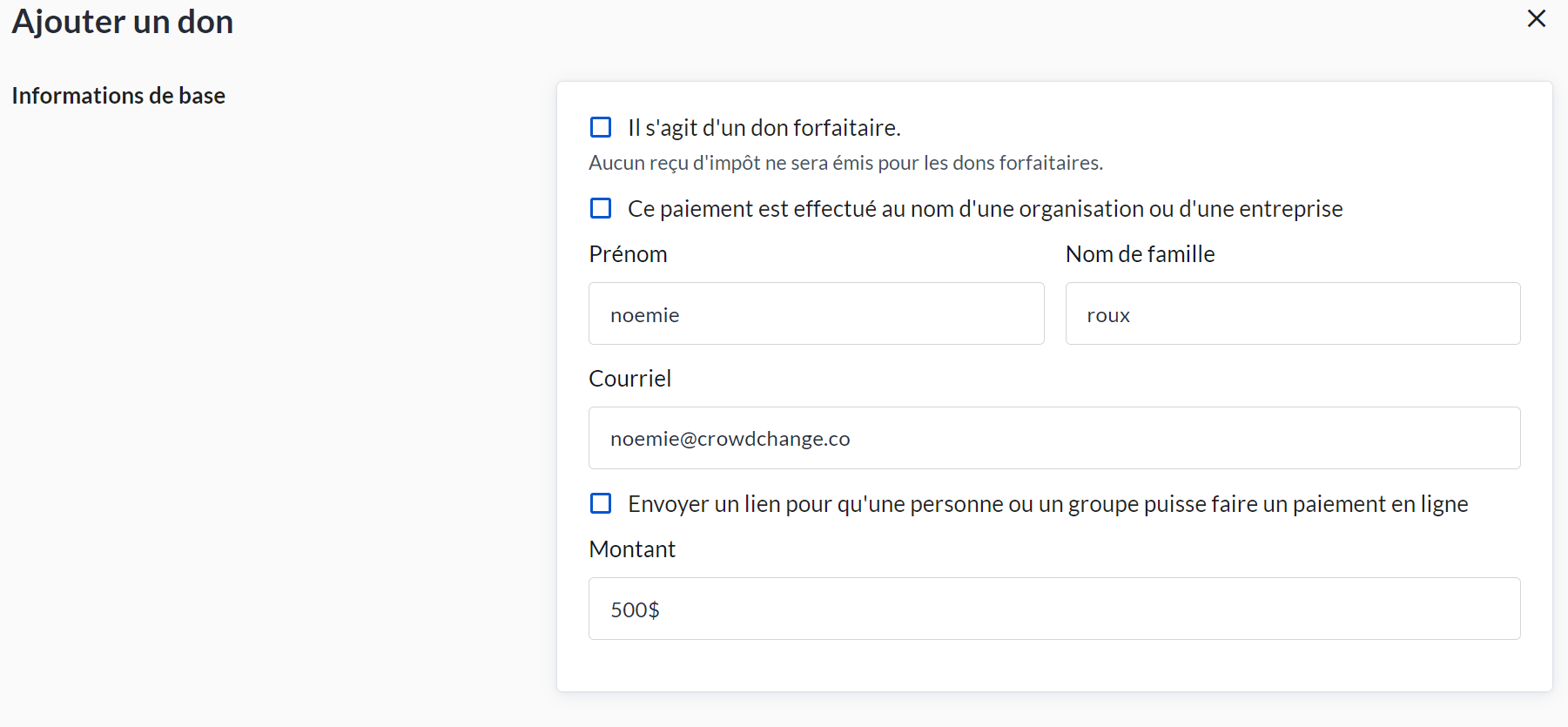
Task: Click the 'noemie@crowdchange.co' email text
Action: [730, 439]
